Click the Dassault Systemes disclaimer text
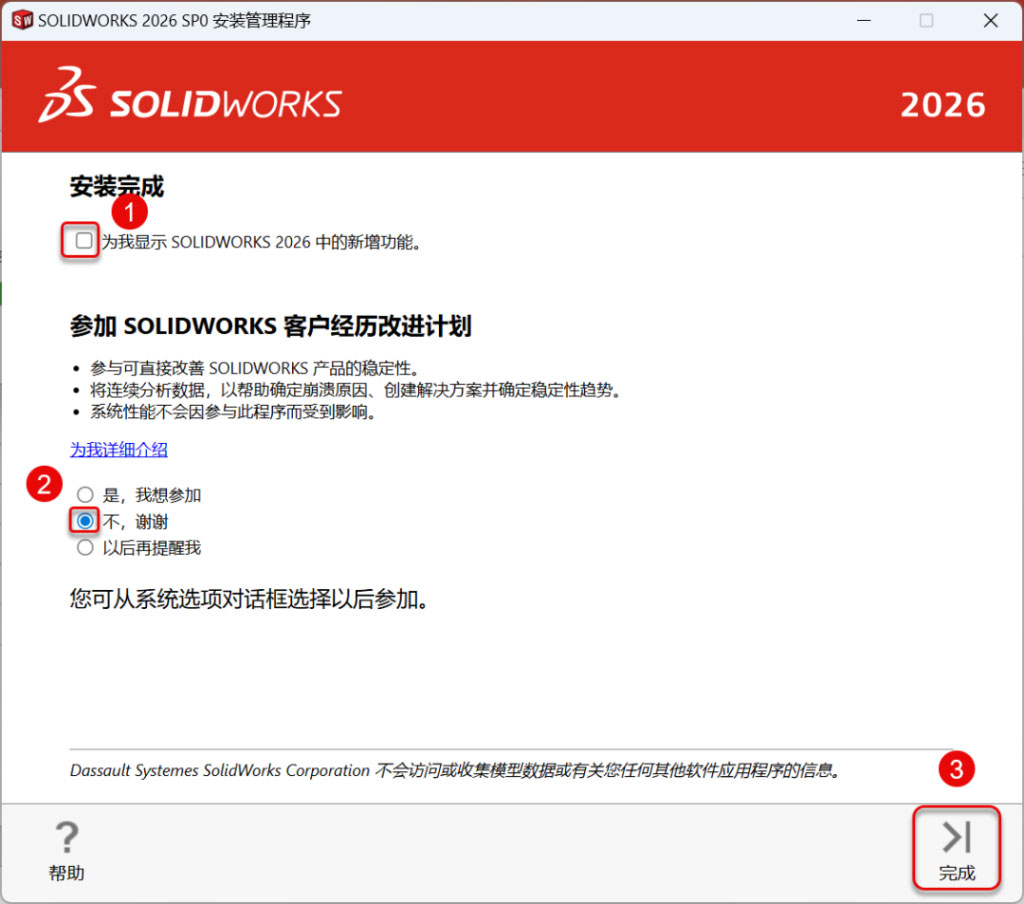This screenshot has width=1024, height=904. [x=455, y=771]
